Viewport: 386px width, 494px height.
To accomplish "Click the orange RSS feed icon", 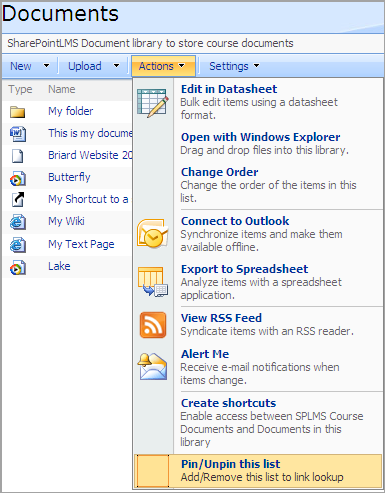I will (153, 325).
